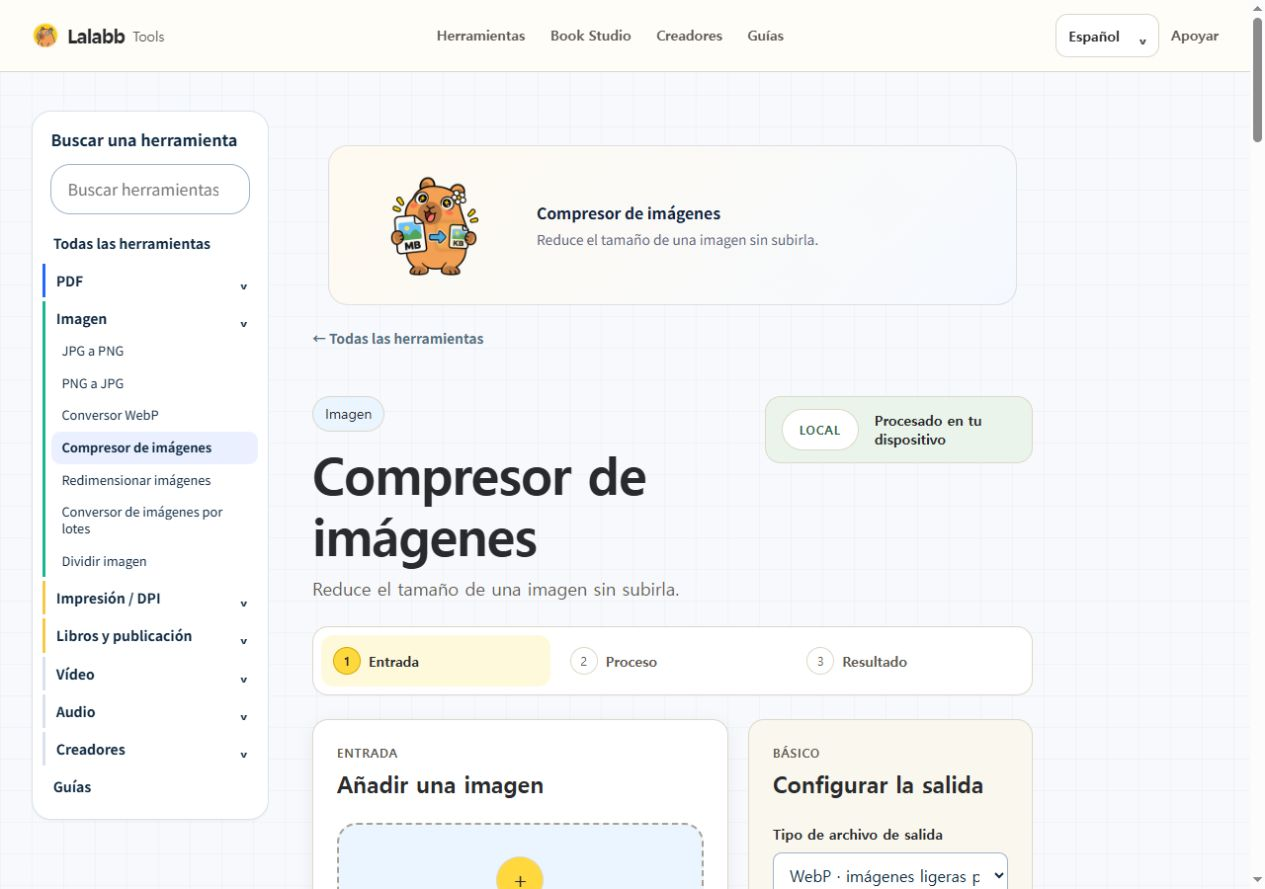Expand the Impresión / DPI category
The height and width of the screenshot is (889, 1265).
tap(150, 598)
